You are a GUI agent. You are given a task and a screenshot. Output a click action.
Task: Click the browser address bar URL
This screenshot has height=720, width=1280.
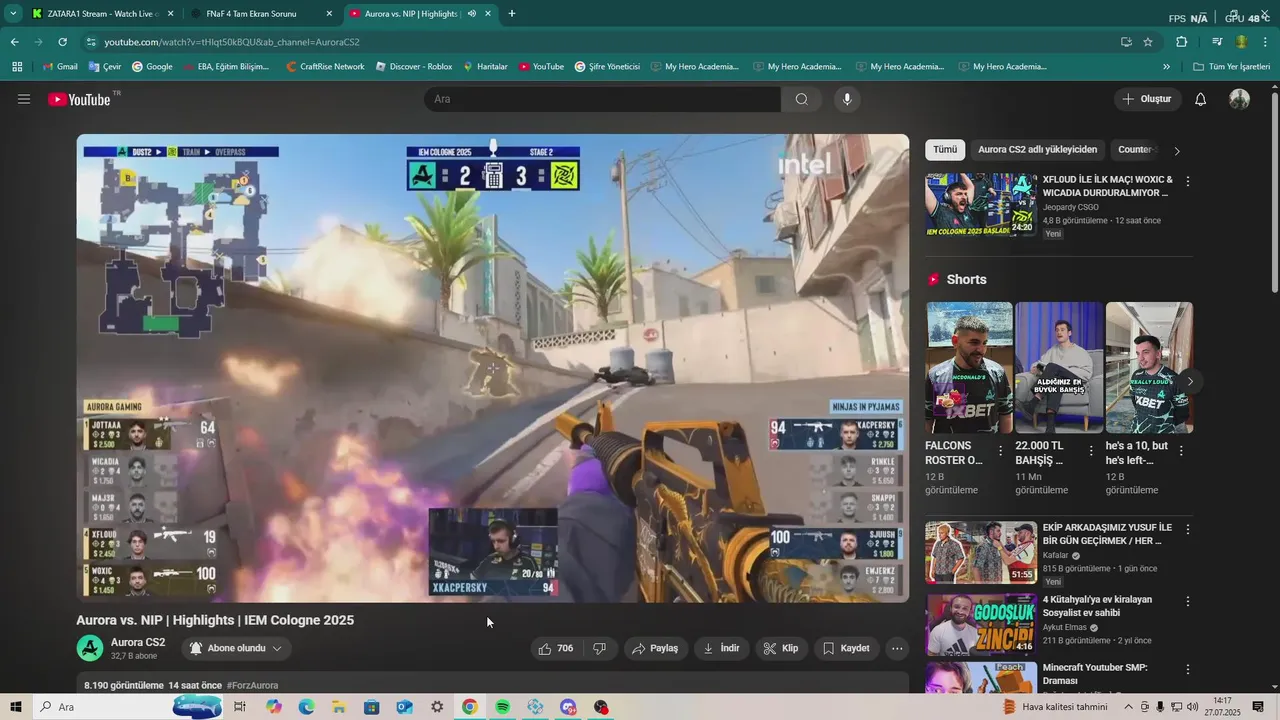(232, 42)
